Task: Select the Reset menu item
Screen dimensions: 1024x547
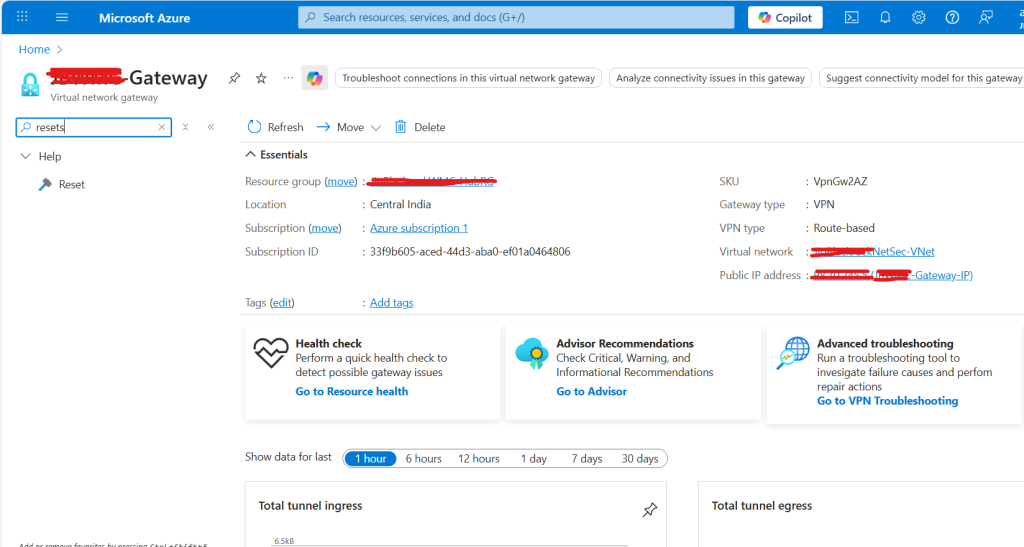Action: coord(71,185)
